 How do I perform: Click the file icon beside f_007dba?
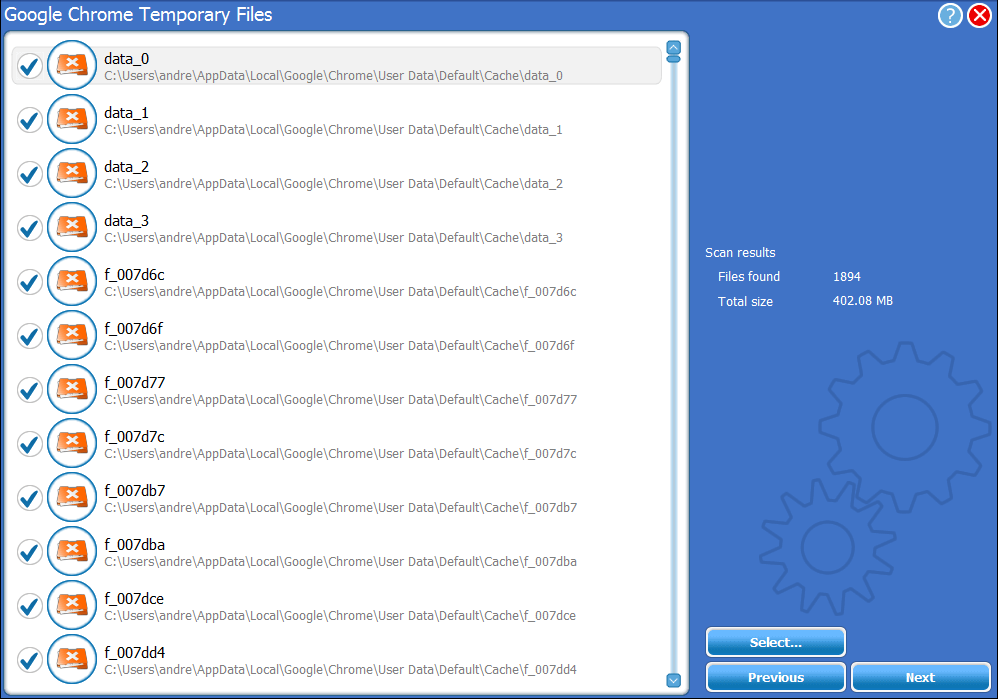[x=72, y=551]
